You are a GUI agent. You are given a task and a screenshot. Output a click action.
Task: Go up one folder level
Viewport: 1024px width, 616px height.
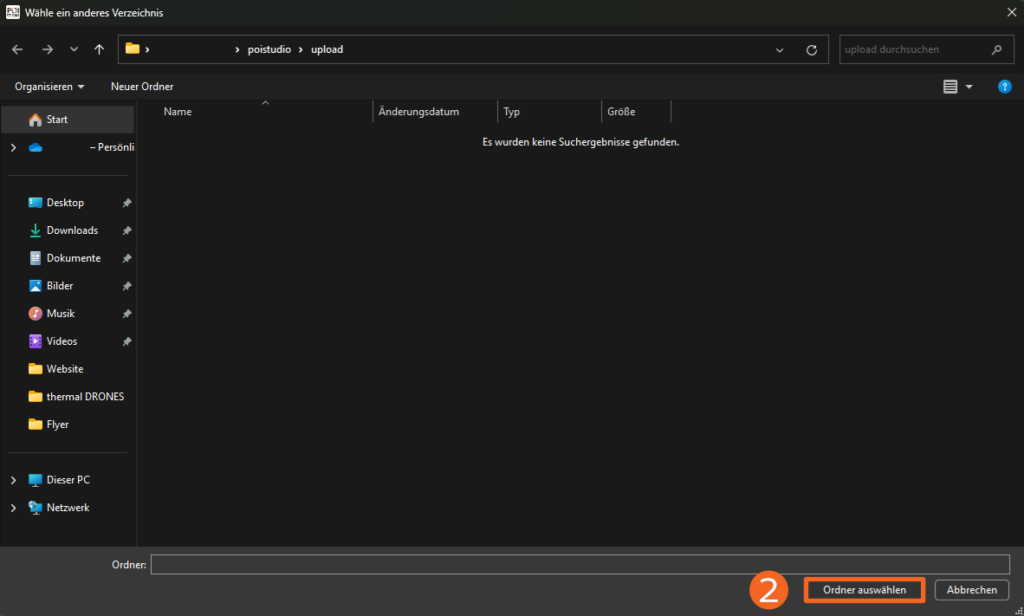coord(99,49)
